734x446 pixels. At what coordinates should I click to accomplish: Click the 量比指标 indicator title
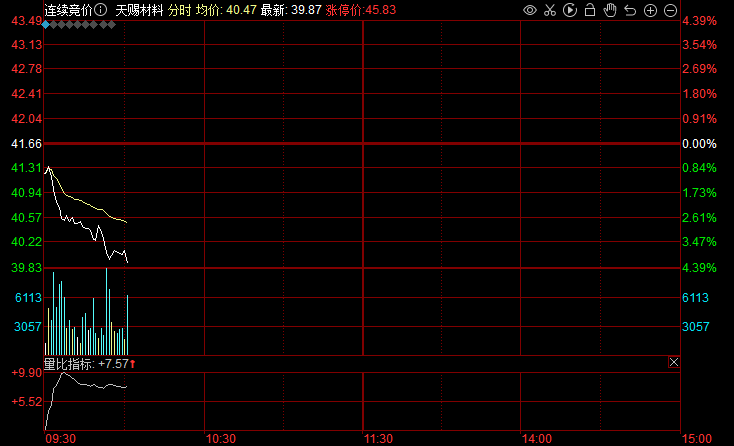(x=68, y=364)
